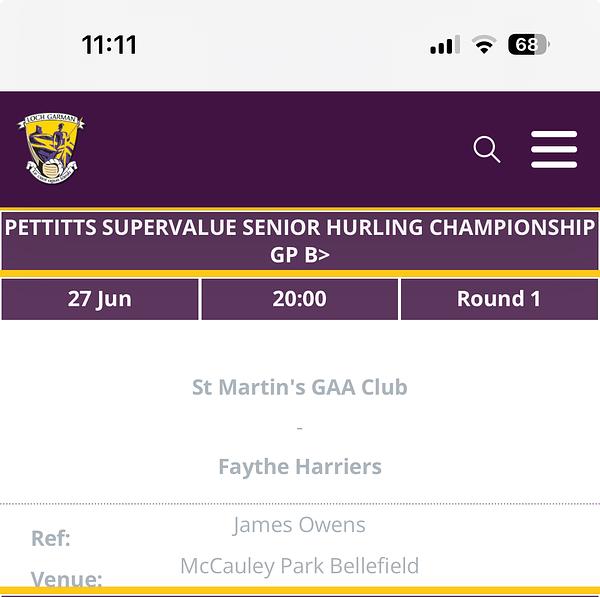The image size is (600, 597).
Task: Open Pettitts Supervalue Senior Hurling Championship heading
Action: click(x=300, y=227)
